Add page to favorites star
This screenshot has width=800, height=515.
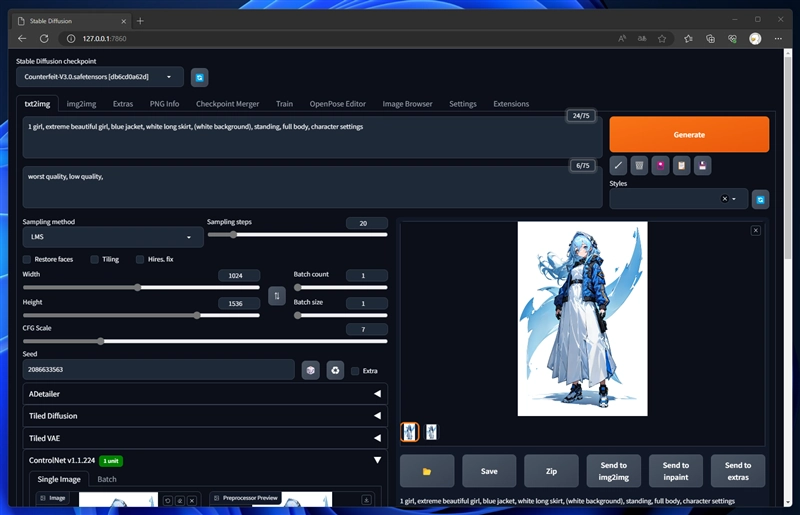[662, 38]
